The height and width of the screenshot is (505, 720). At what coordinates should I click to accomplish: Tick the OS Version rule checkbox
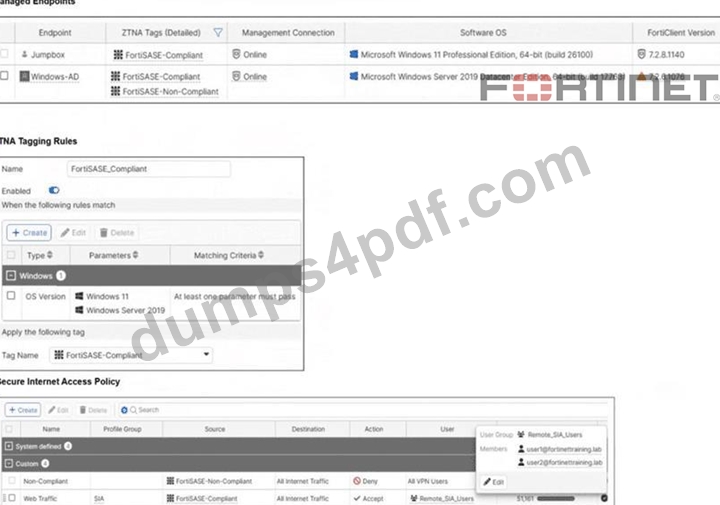(11, 296)
